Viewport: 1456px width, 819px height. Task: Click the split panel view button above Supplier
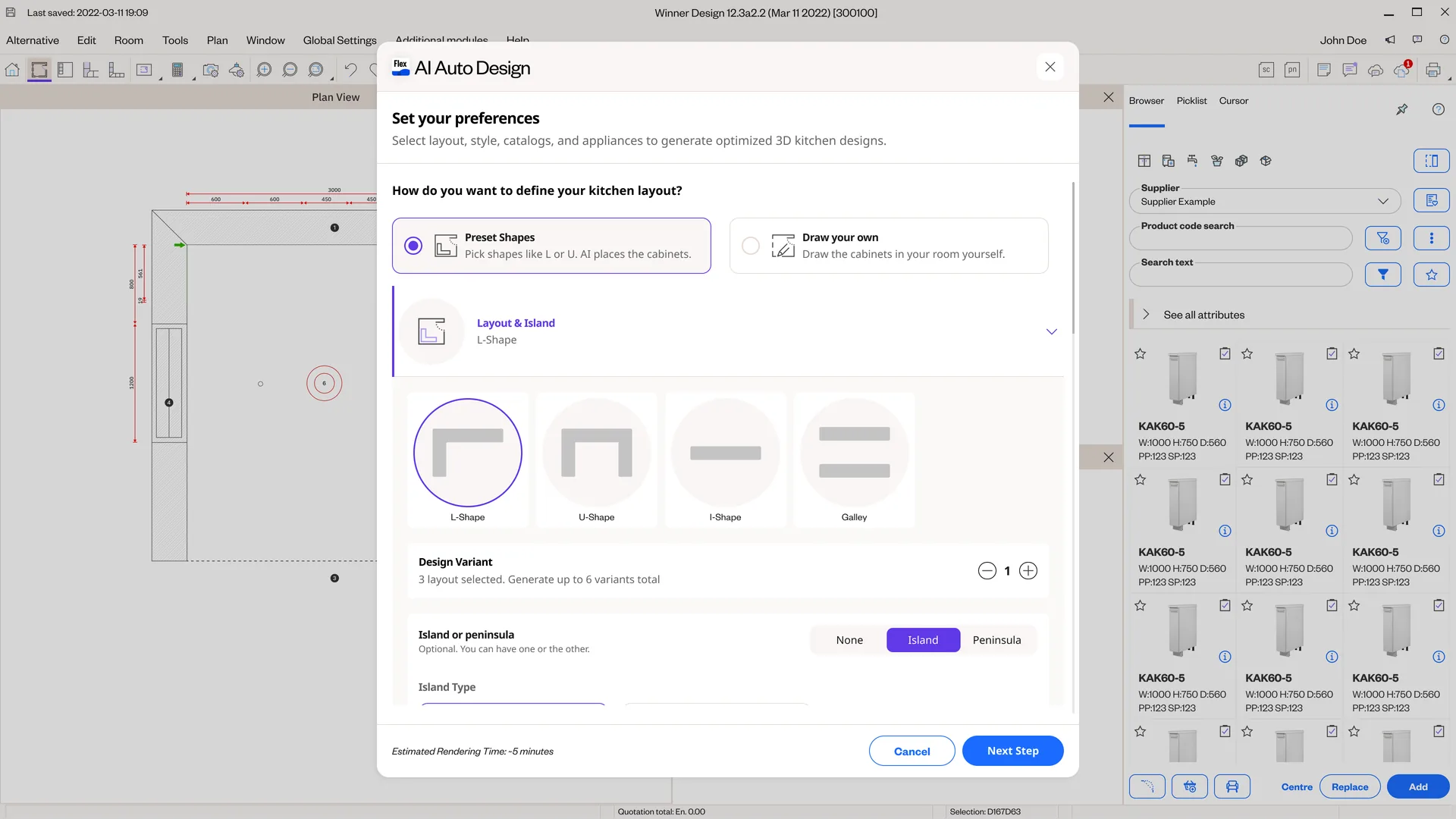[x=1431, y=161]
